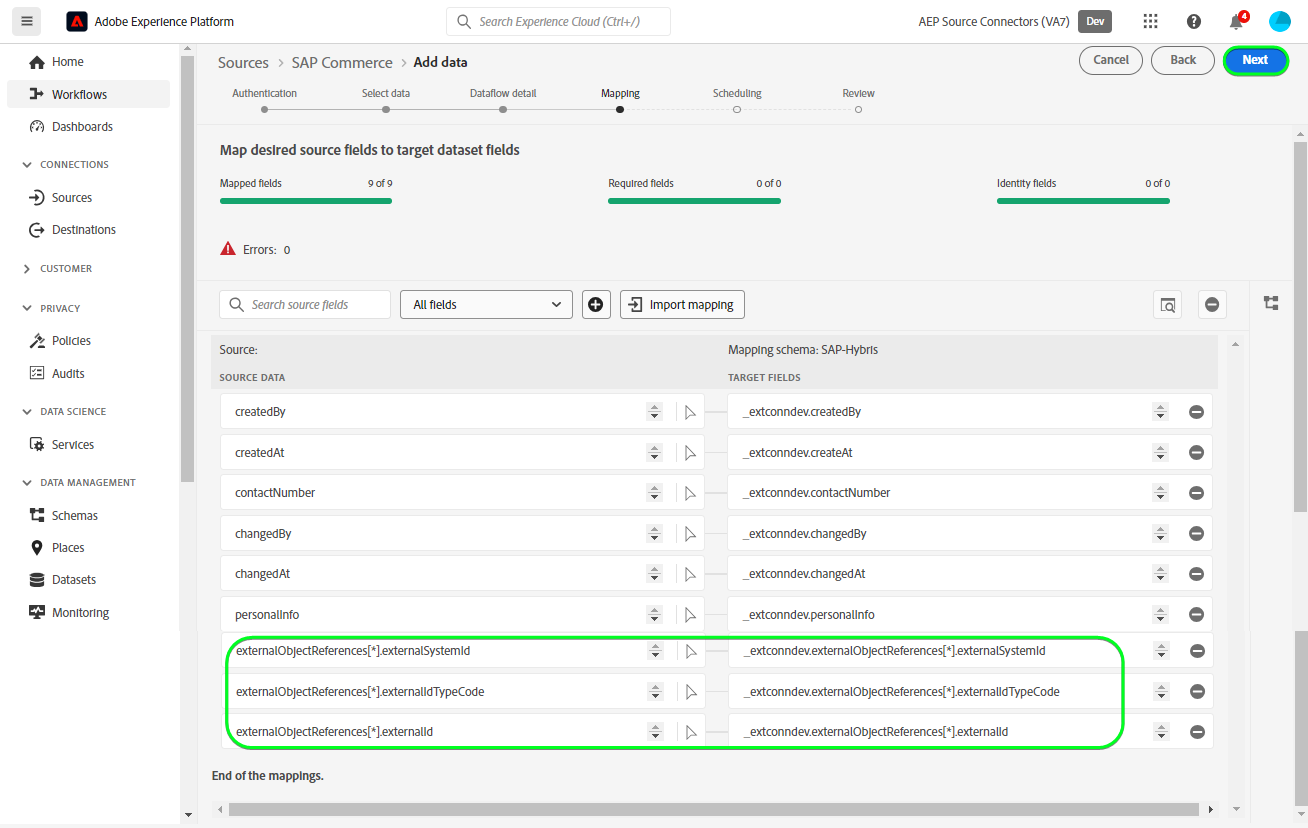Viewport: 1308px width, 828px height.
Task: Open Workflows in sidebar
Action: 88,95
